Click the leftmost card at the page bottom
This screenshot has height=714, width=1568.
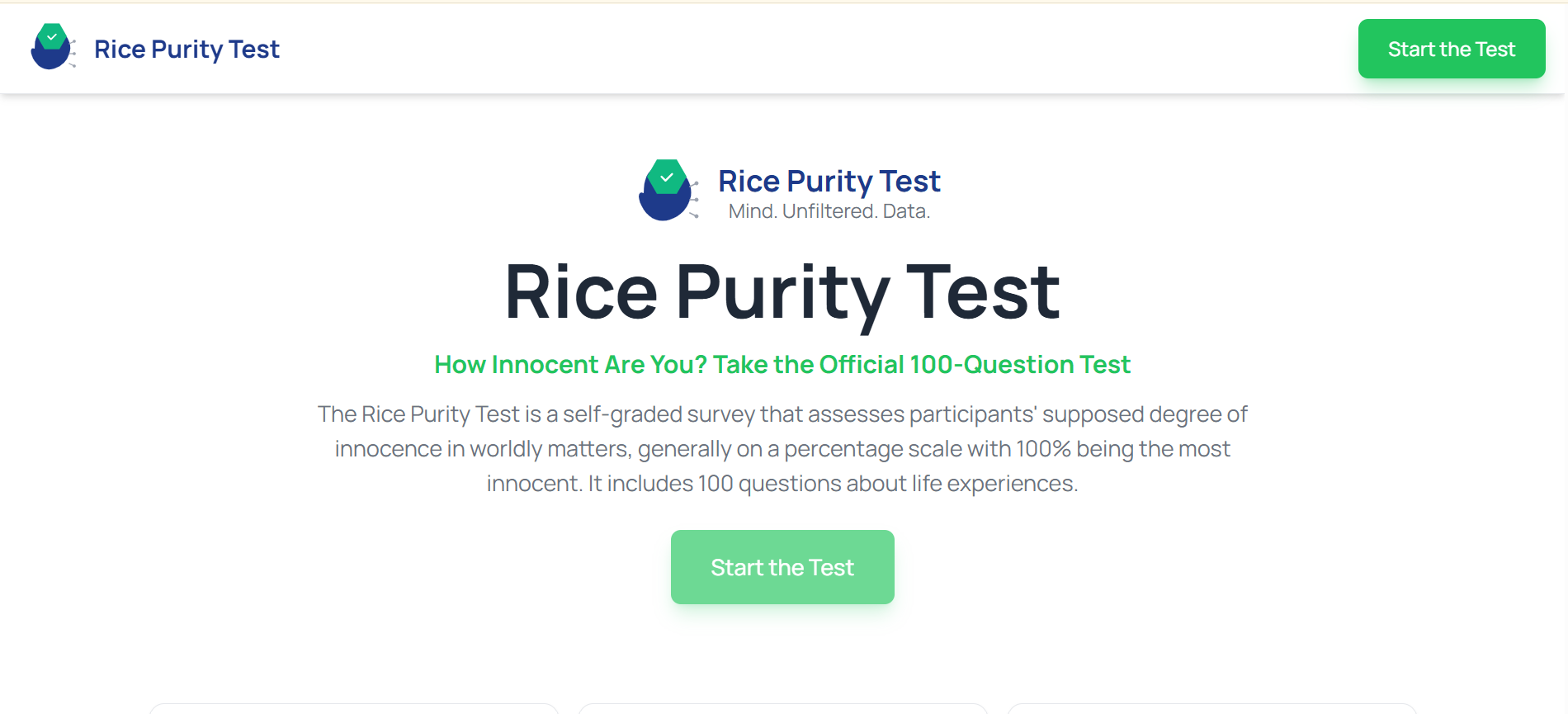[353, 710]
